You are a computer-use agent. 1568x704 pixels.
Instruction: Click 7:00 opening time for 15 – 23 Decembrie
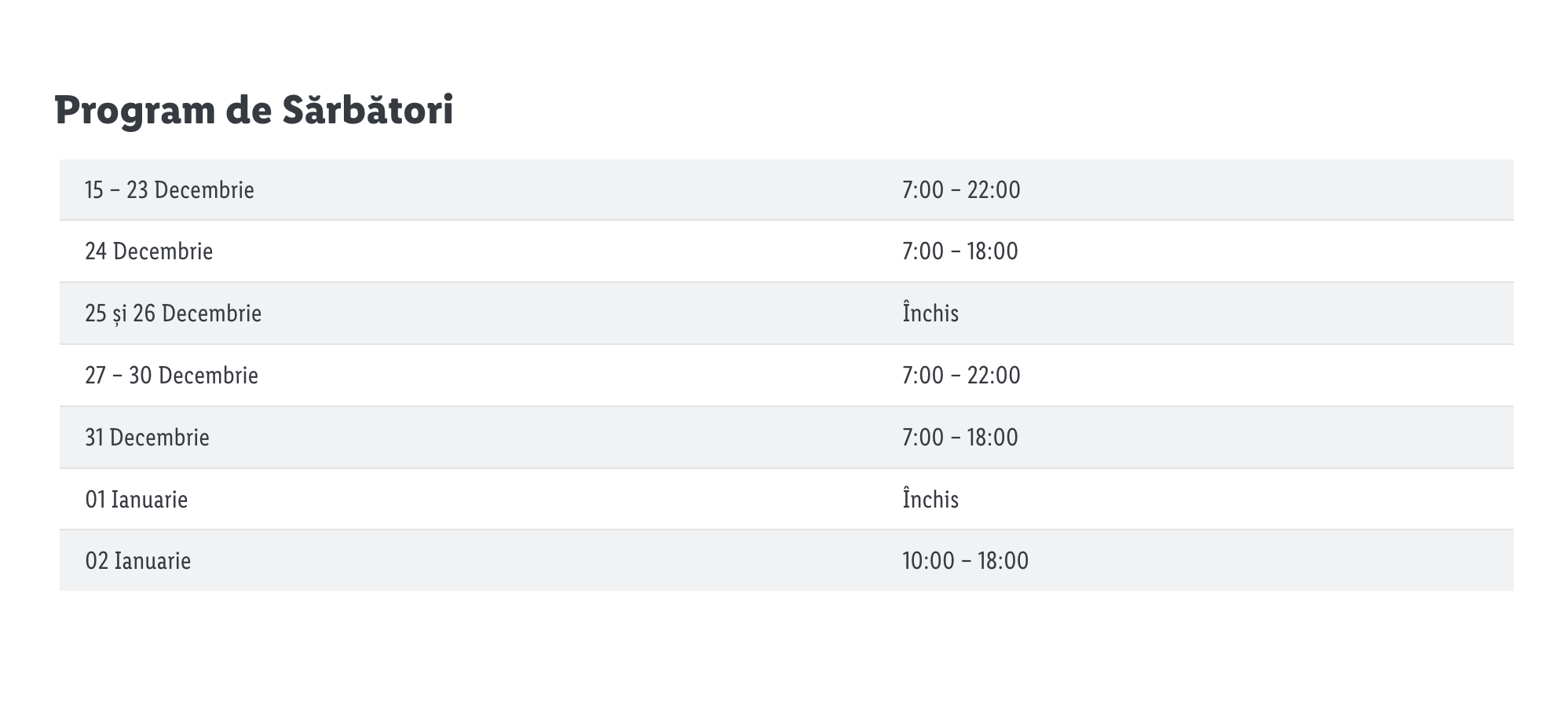(x=923, y=190)
